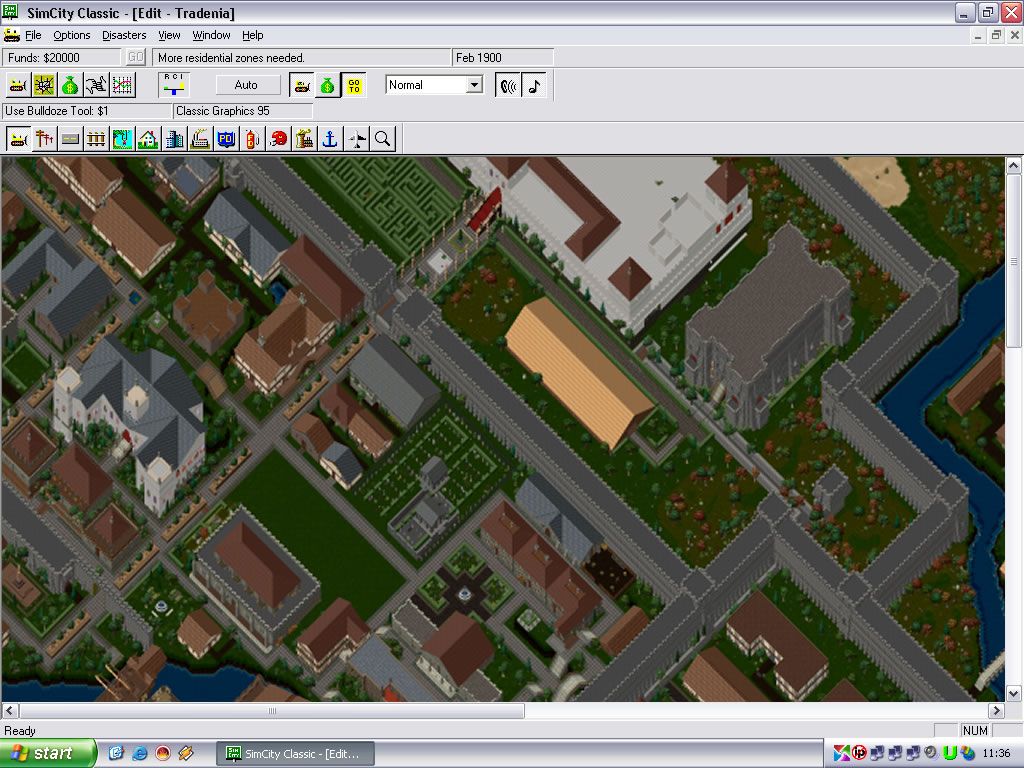This screenshot has width=1024, height=768.
Task: Click the Windows start button
Action: (48, 753)
